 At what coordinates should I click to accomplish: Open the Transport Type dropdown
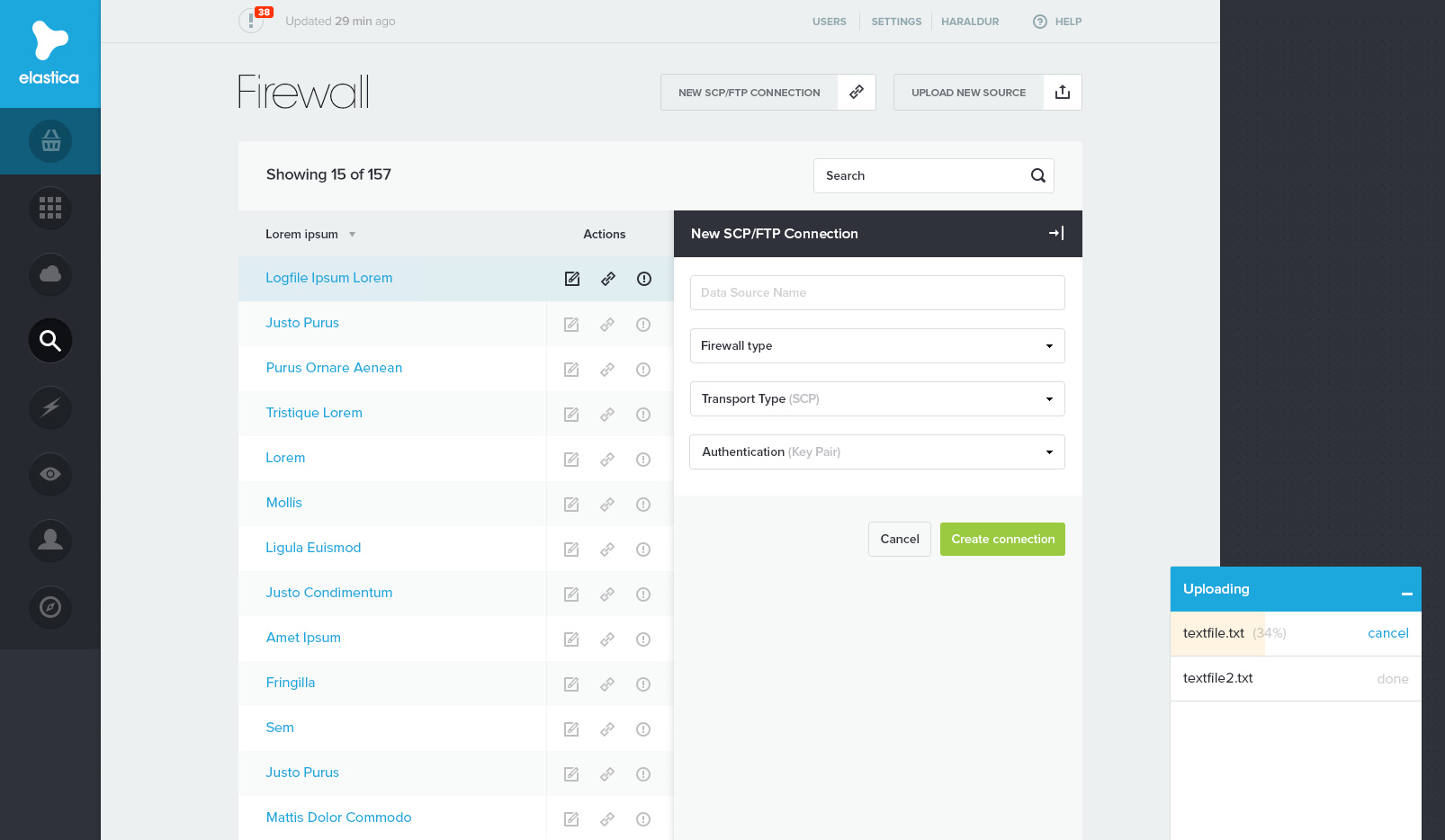click(877, 399)
